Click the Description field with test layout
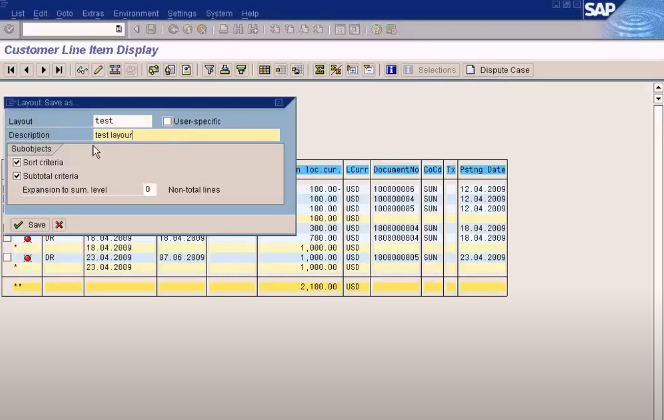This screenshot has width=664, height=420. coord(186,135)
